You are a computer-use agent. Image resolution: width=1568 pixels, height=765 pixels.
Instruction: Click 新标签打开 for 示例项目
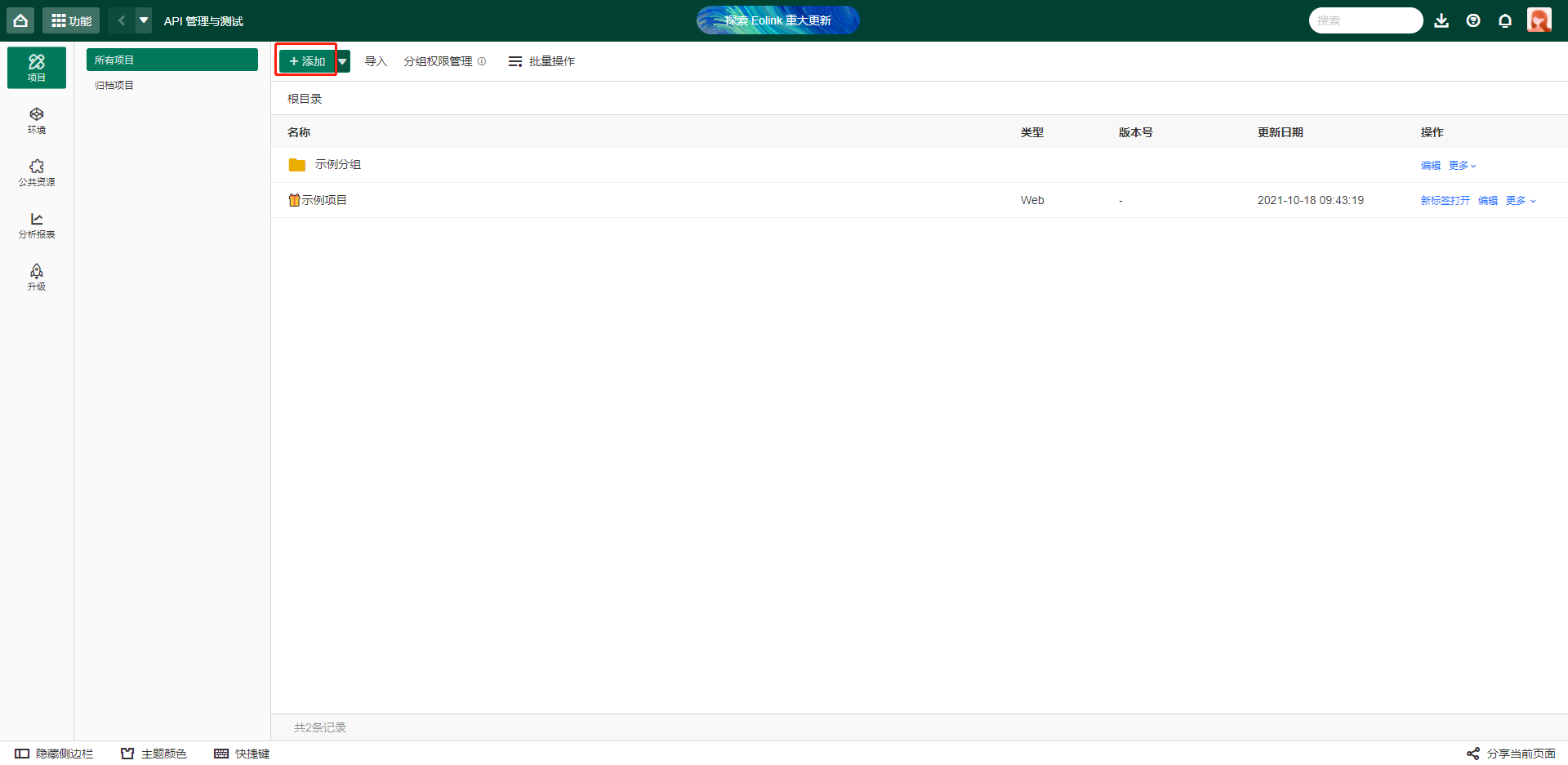point(1445,200)
